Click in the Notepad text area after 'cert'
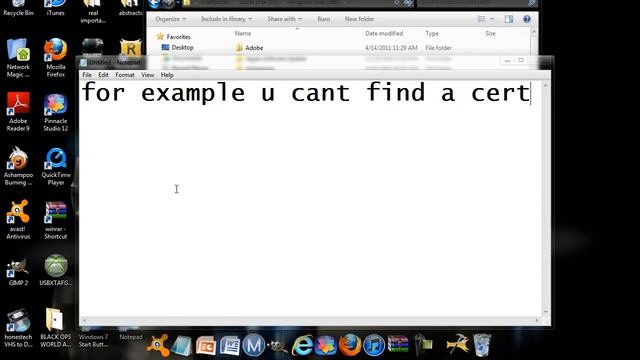640x360 pixels. click(x=531, y=94)
